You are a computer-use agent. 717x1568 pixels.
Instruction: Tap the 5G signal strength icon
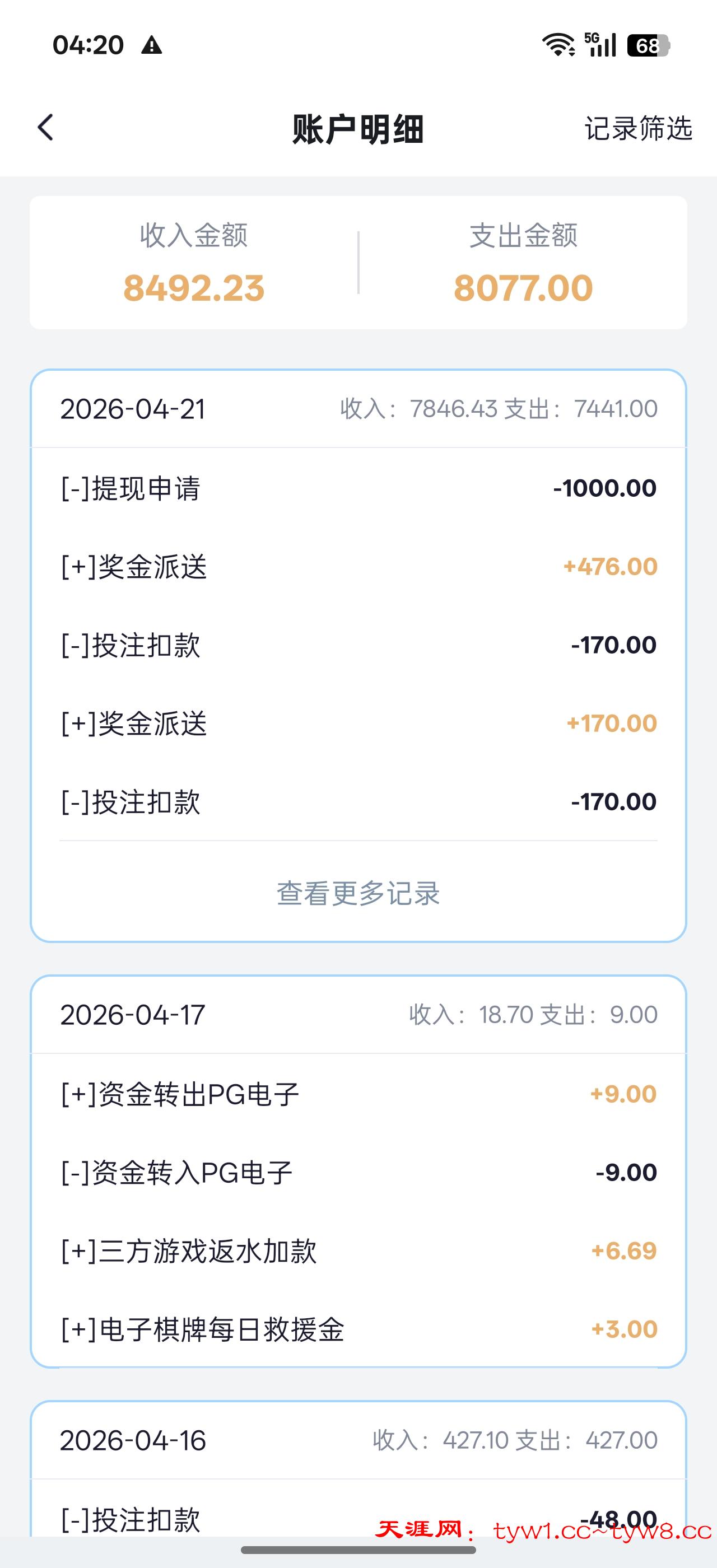600,44
